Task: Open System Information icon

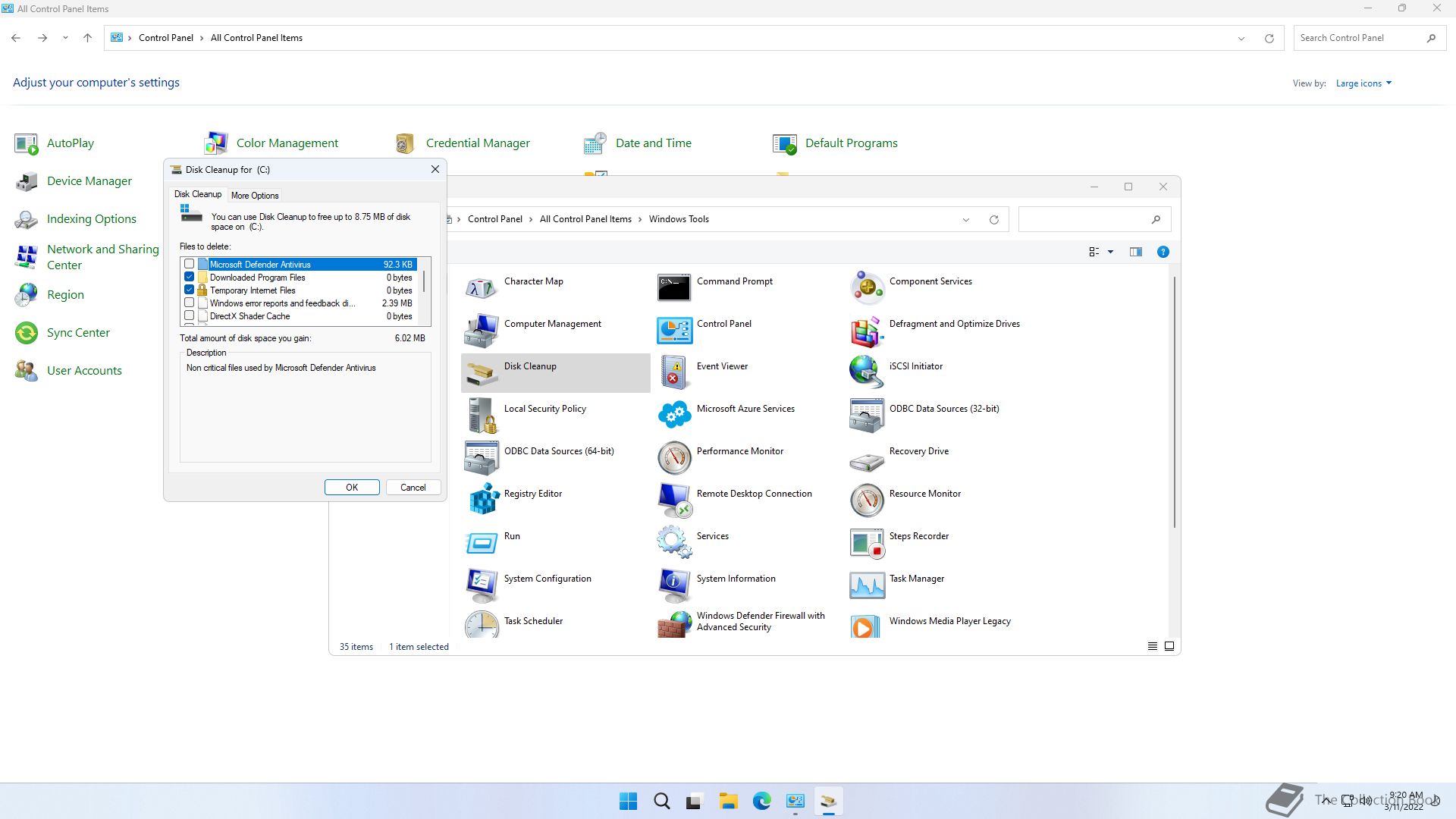Action: (673, 585)
